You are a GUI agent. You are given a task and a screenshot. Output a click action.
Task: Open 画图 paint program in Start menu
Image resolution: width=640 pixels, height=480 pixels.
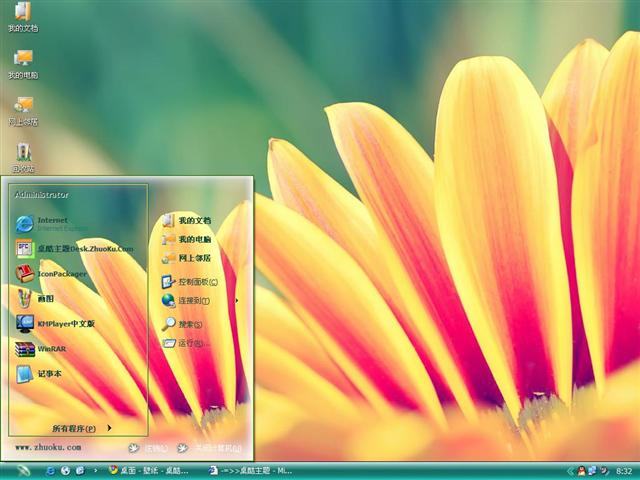click(35, 298)
